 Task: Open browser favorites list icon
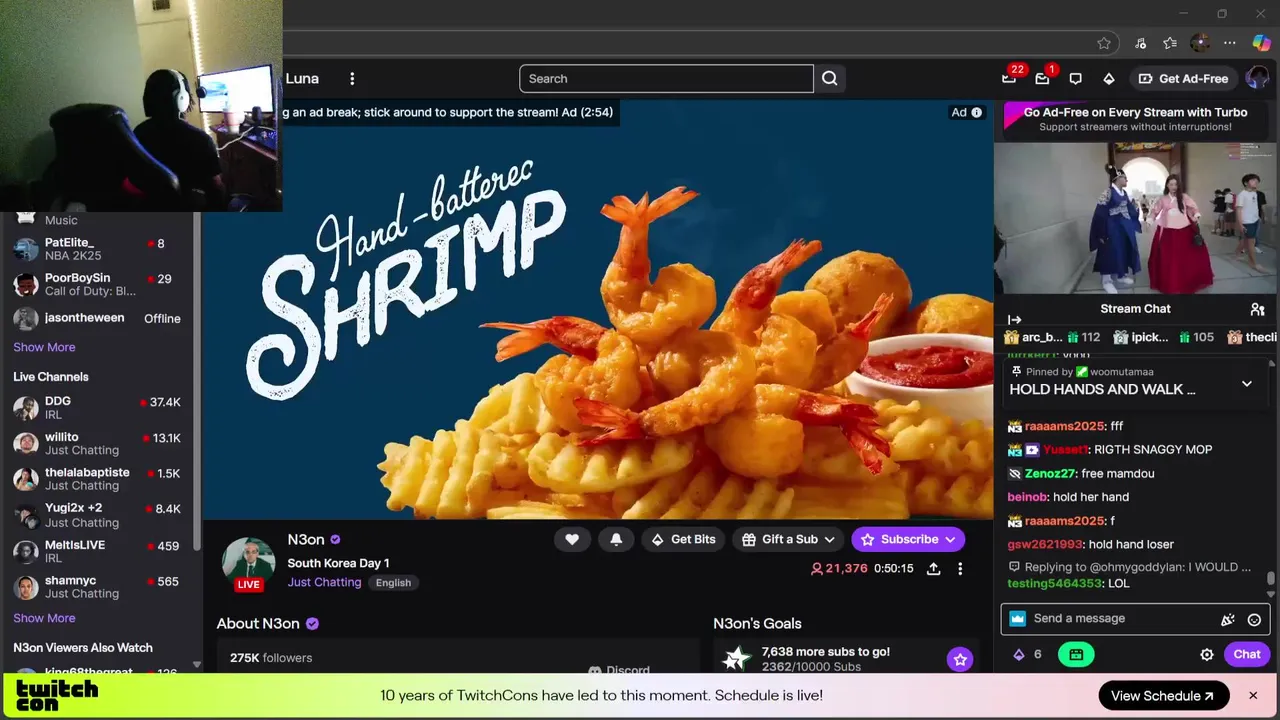click(x=1170, y=43)
